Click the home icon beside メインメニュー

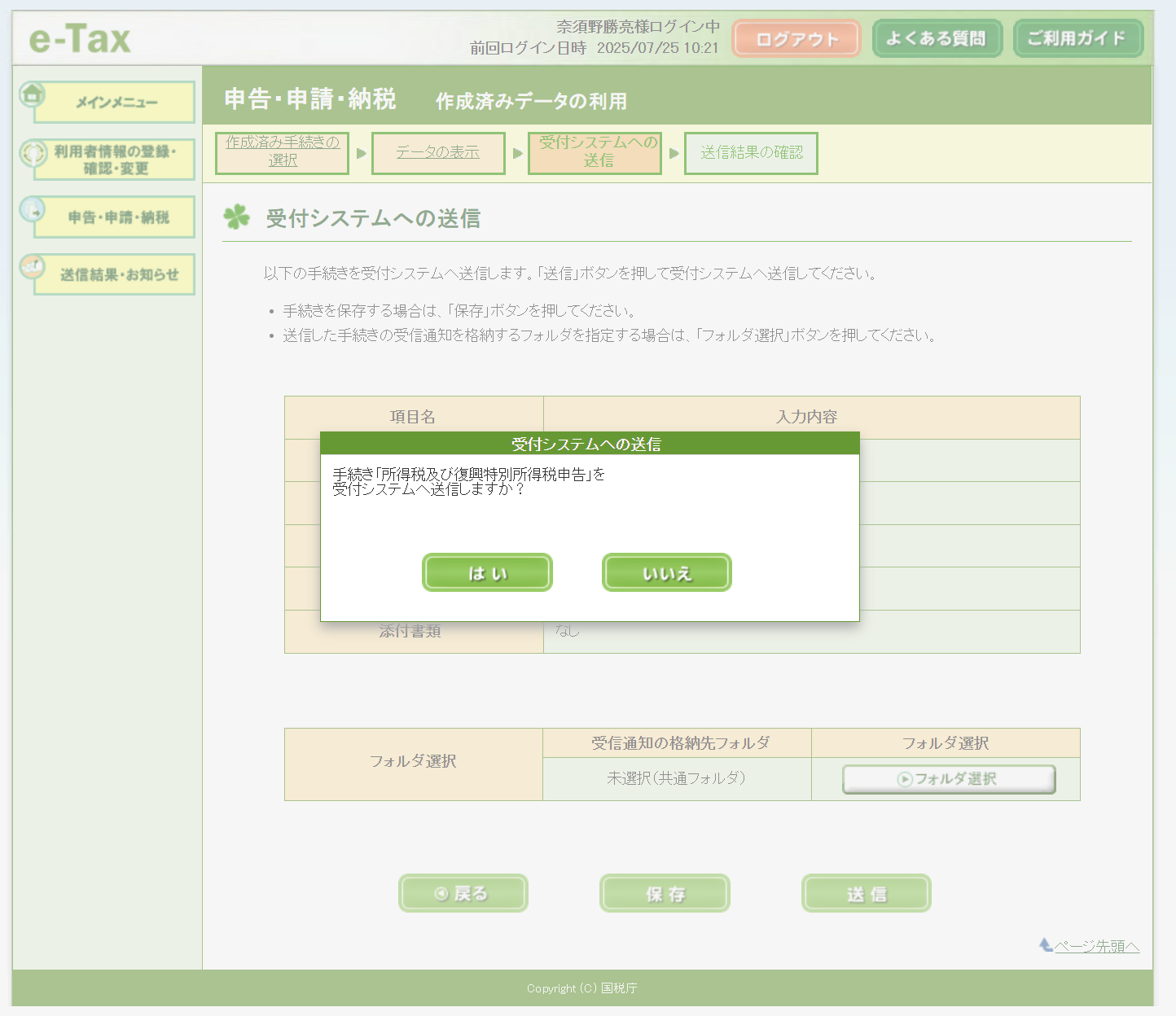(x=32, y=94)
